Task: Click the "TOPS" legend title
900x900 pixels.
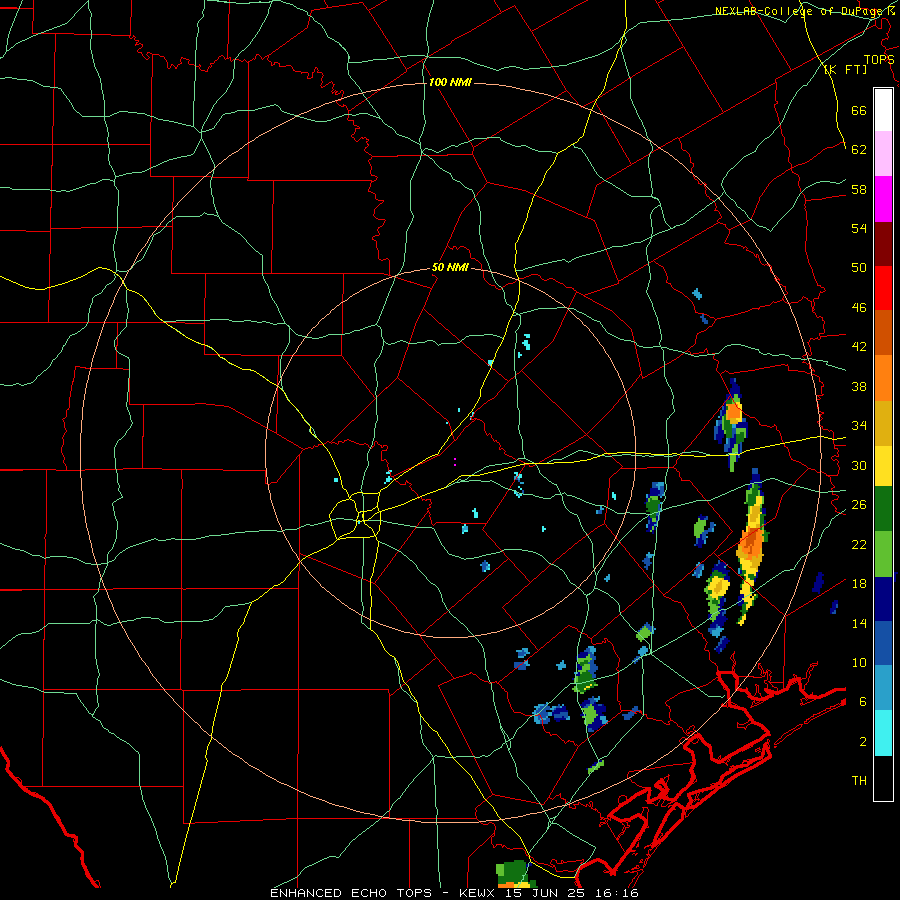Action: (x=879, y=59)
